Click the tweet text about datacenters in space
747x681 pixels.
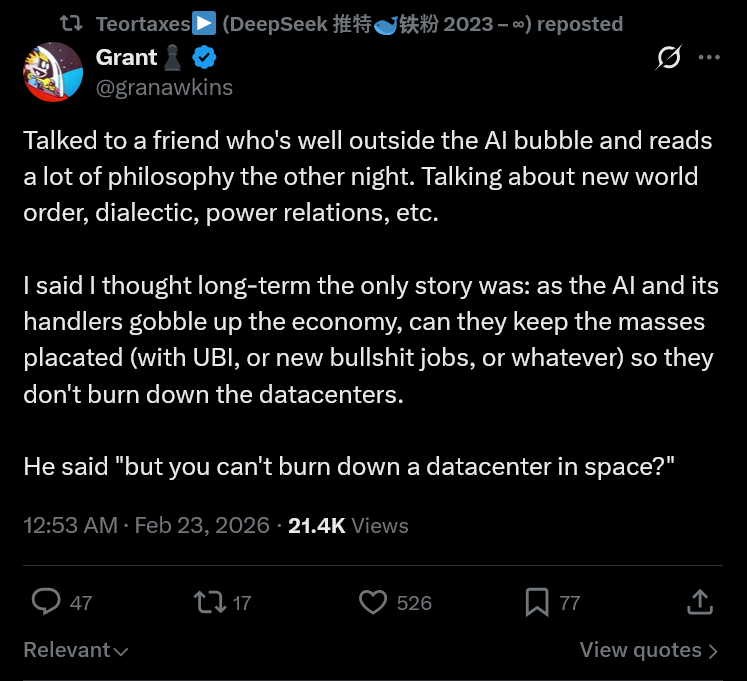[x=349, y=467]
